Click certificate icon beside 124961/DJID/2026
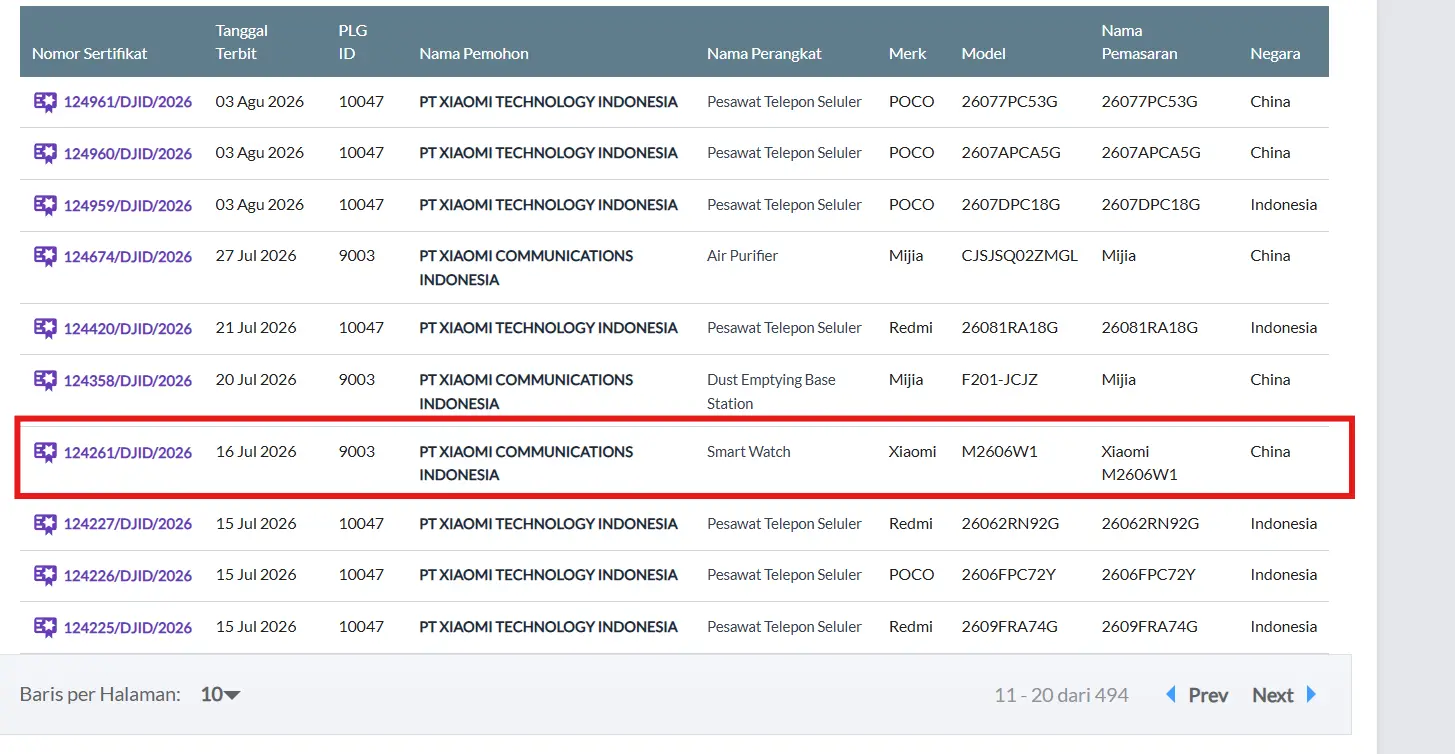The width and height of the screenshot is (1455, 754). tap(45, 102)
